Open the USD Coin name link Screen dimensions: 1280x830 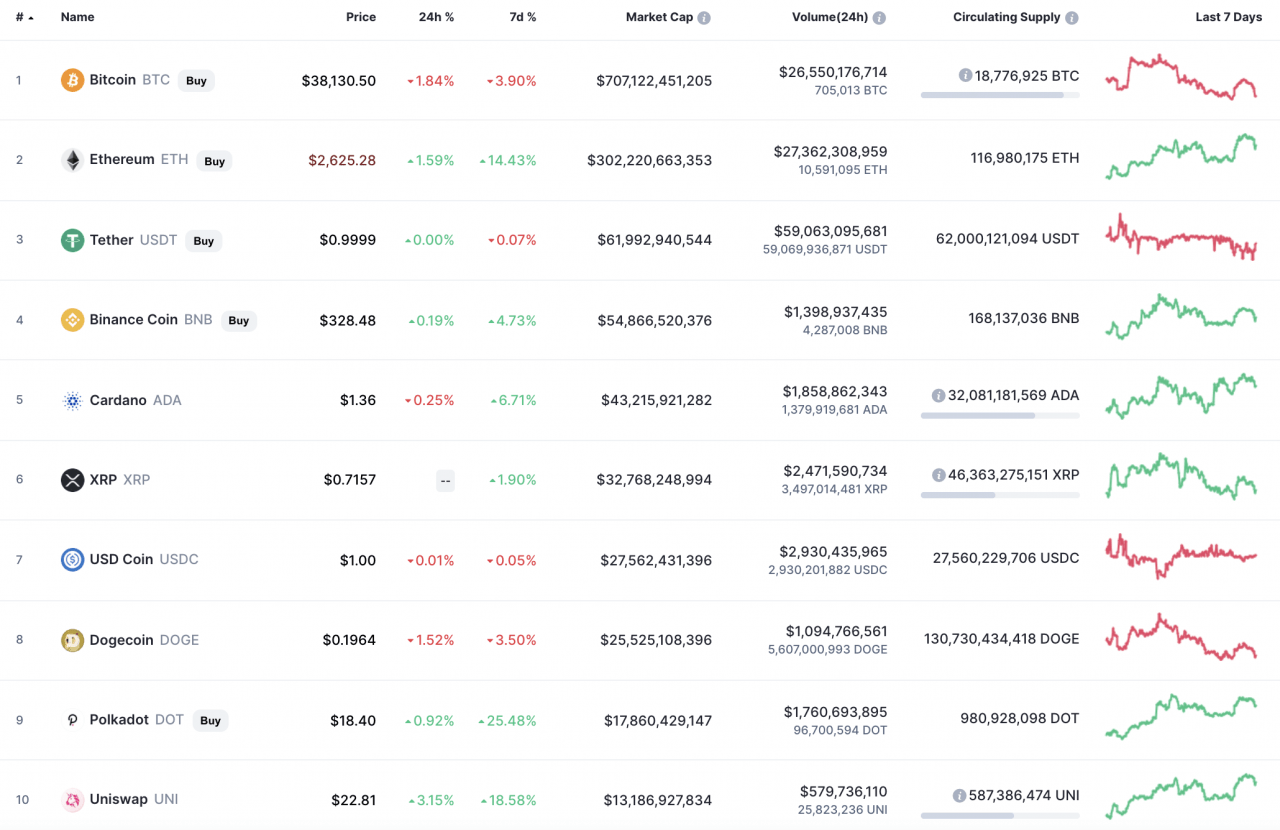point(122,560)
